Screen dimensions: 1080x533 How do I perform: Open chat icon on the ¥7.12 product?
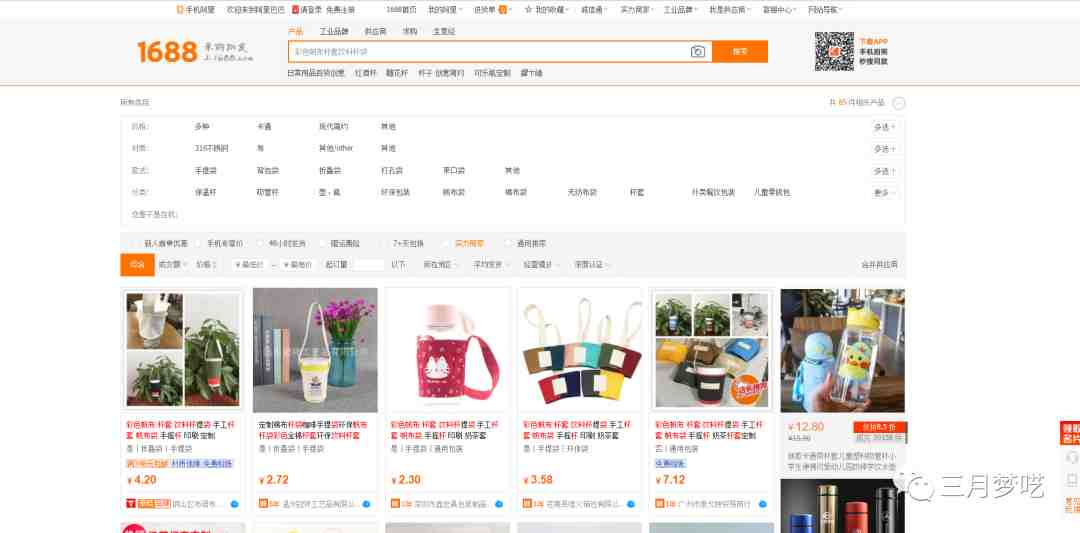[762, 504]
